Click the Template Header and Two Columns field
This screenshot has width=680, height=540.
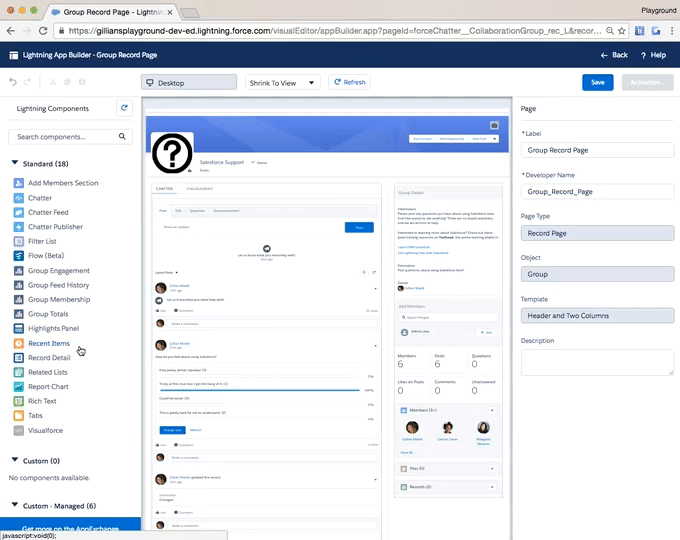[597, 316]
